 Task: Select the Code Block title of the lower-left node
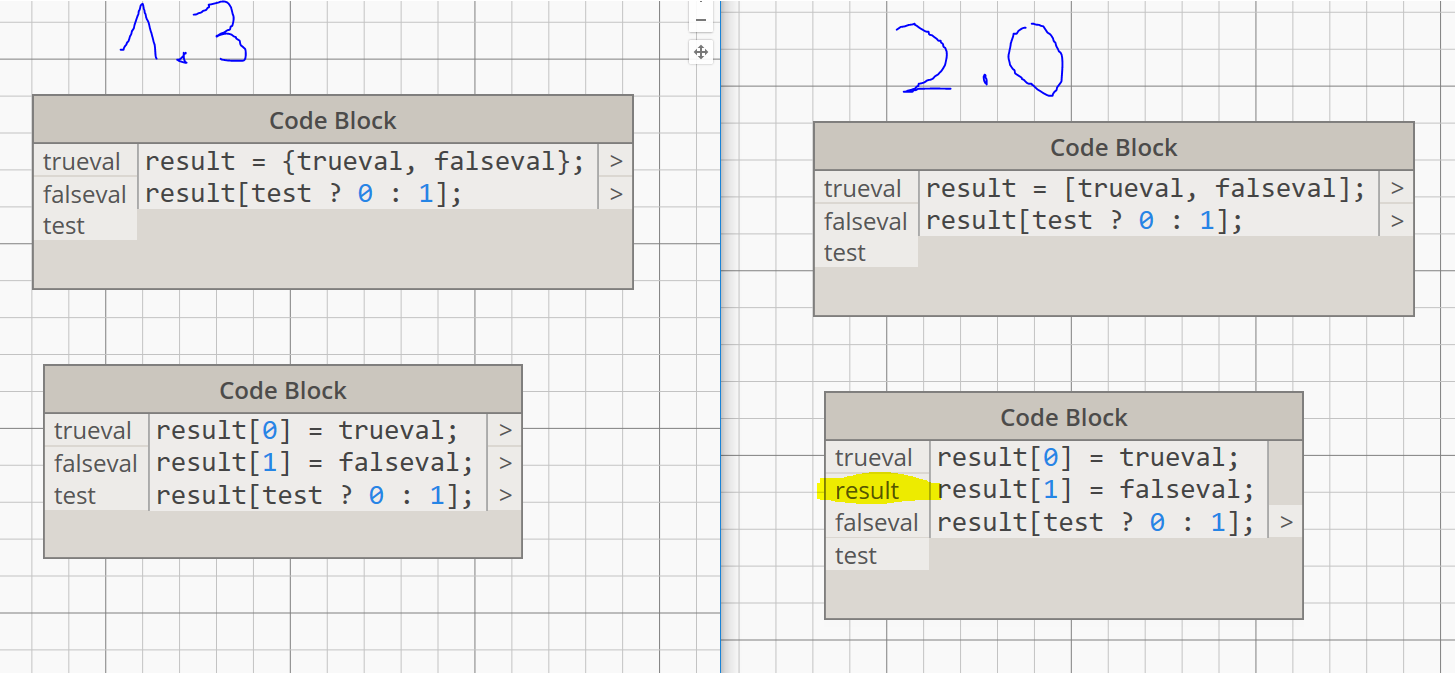tap(283, 390)
